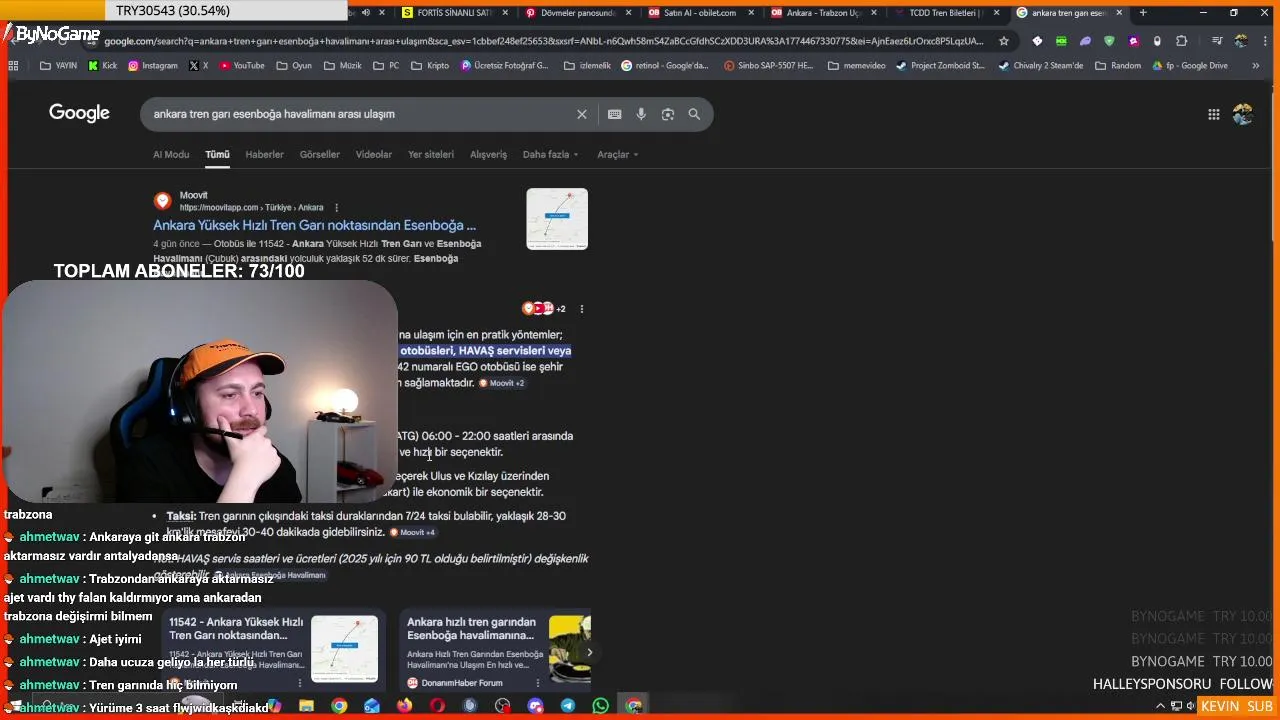
Task: Open the apps grid in bookmarks bar
Action: point(13,65)
